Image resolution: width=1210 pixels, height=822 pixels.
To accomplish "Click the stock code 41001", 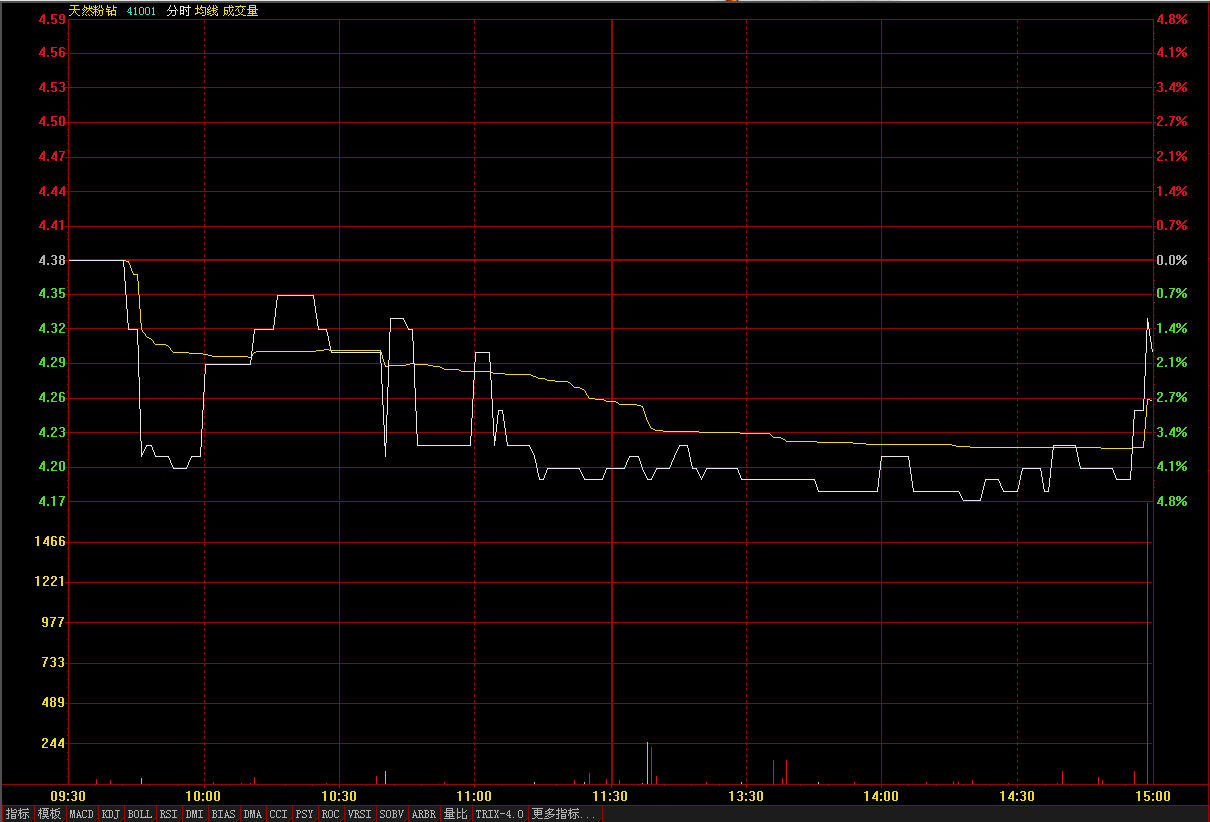I will [x=141, y=11].
